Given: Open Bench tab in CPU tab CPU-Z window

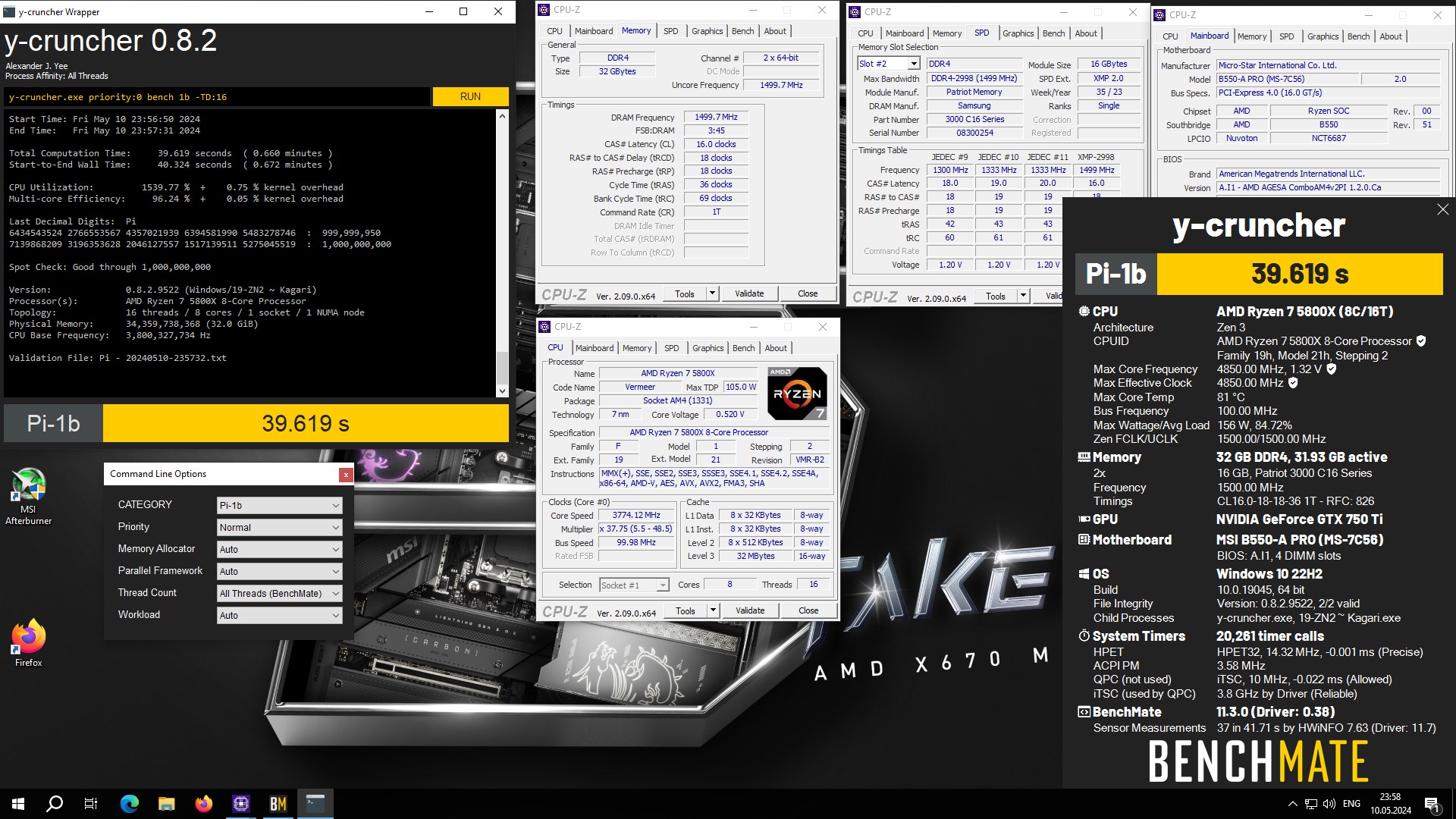Looking at the screenshot, I should 743,348.
